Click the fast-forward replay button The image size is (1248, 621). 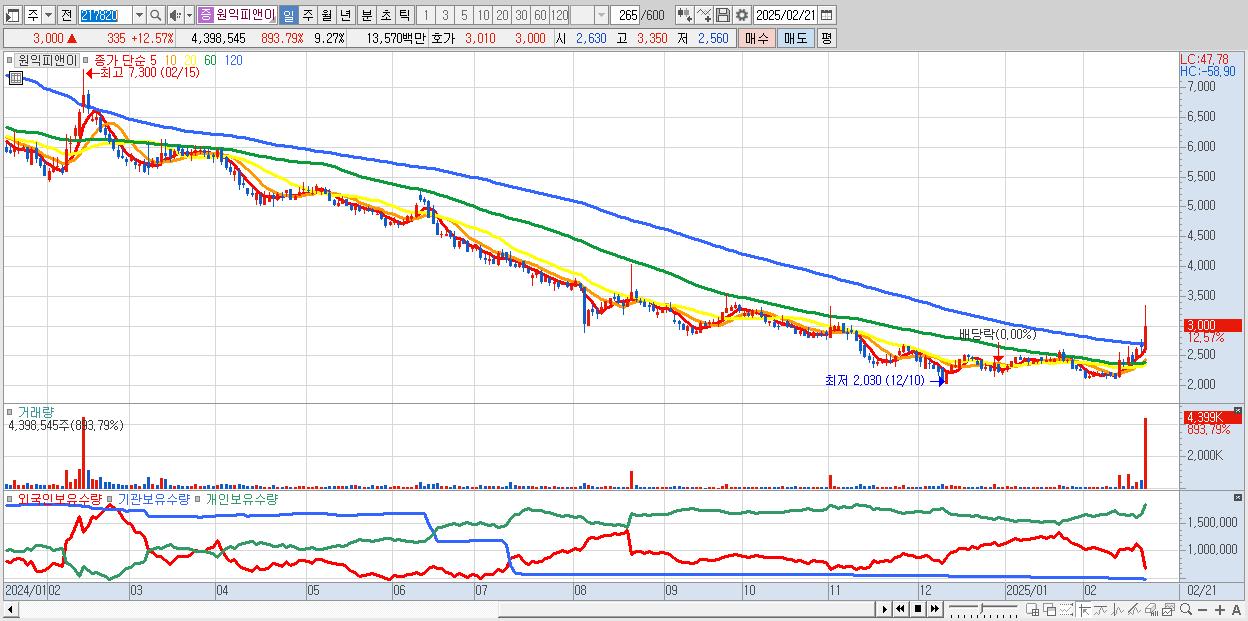click(934, 609)
